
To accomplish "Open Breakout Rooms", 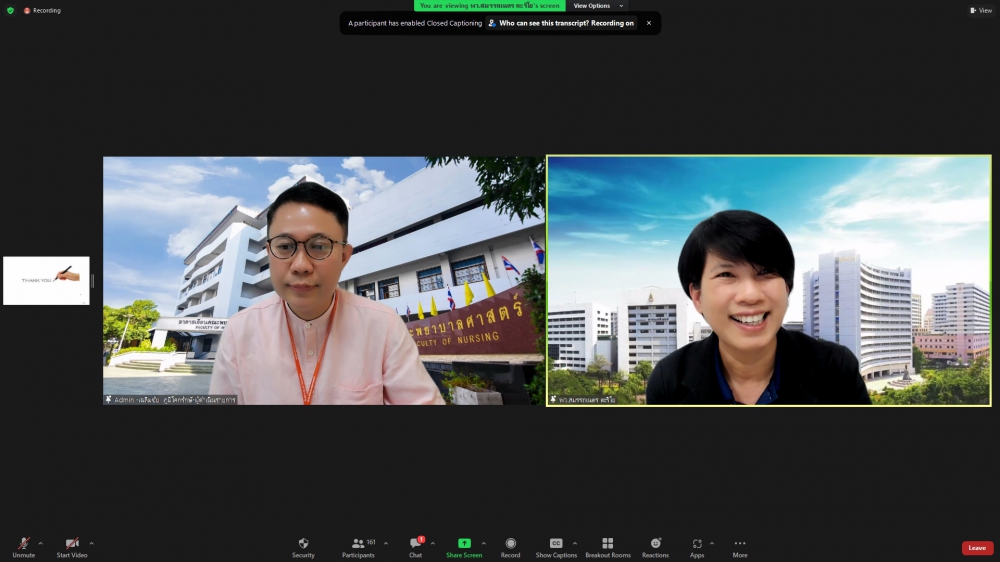I will [607, 545].
